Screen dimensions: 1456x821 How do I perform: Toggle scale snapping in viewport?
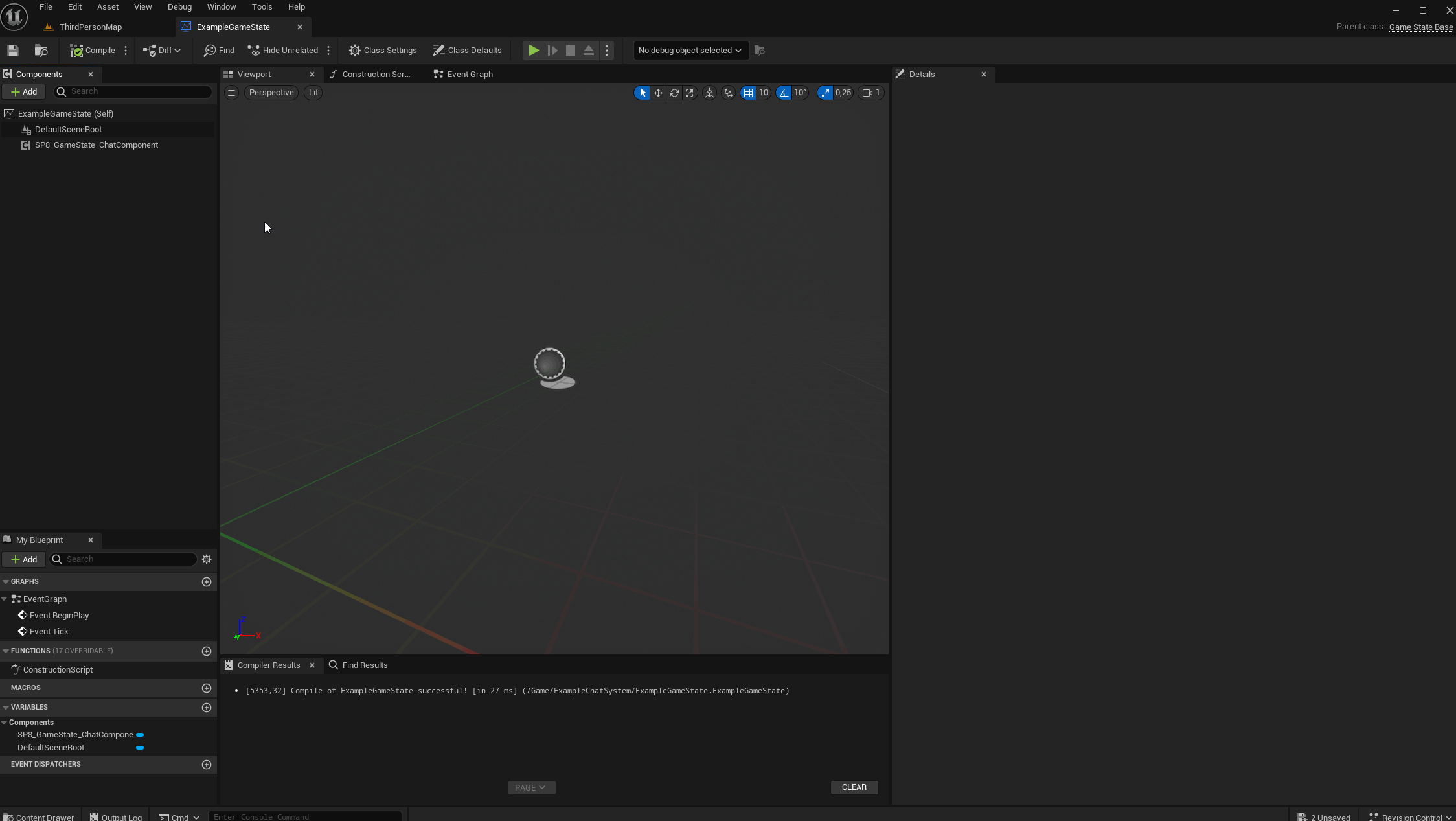(825, 93)
